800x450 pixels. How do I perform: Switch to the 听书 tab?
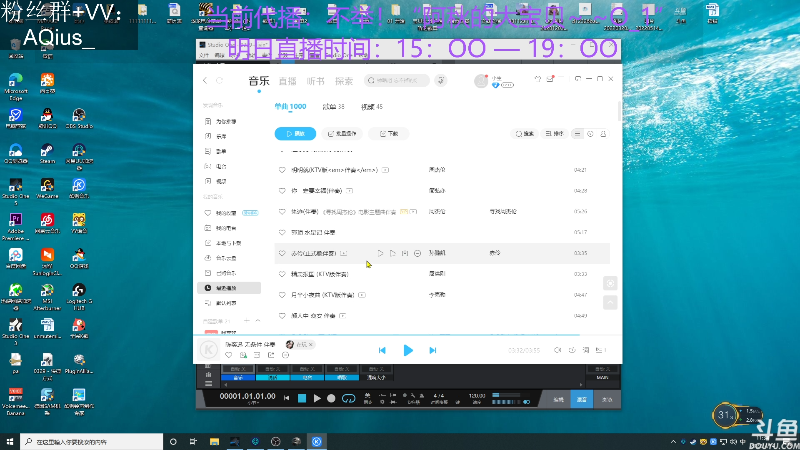tap(315, 81)
